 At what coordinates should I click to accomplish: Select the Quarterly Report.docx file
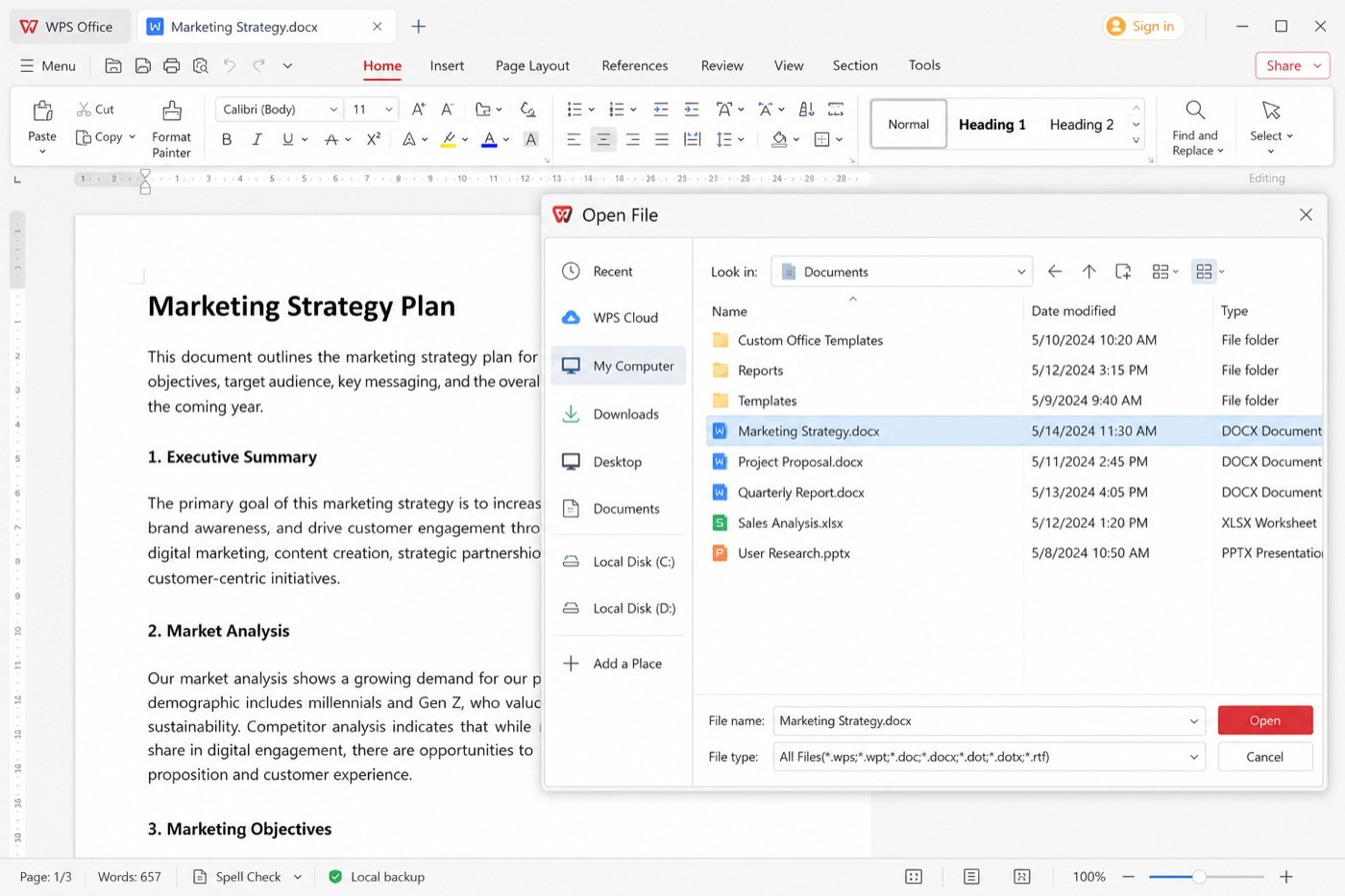click(x=1015, y=492)
